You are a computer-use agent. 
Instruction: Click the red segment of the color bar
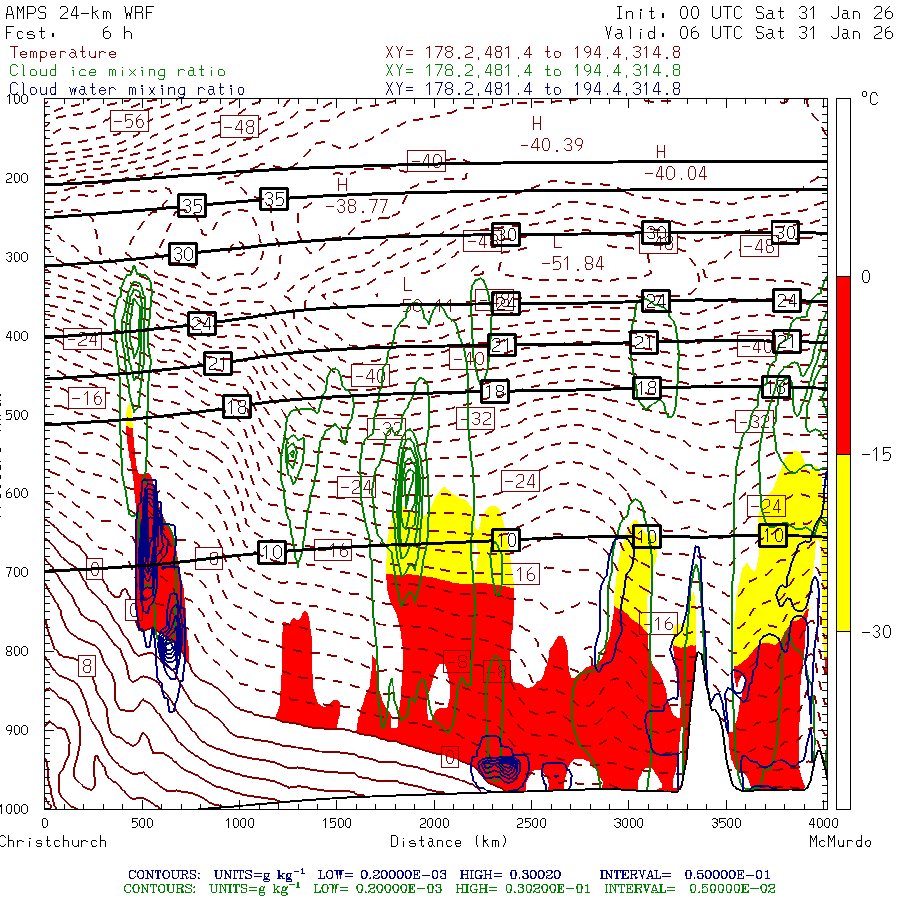(843, 365)
